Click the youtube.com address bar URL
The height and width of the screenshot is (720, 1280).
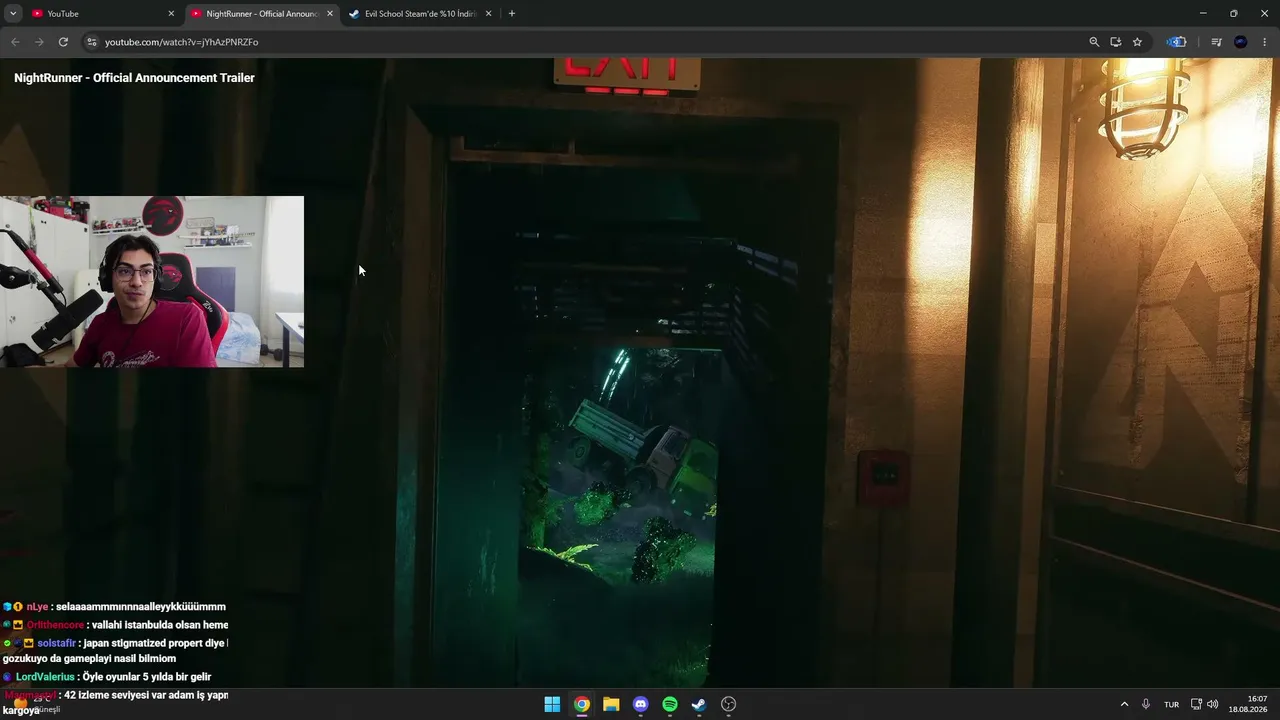pos(181,42)
